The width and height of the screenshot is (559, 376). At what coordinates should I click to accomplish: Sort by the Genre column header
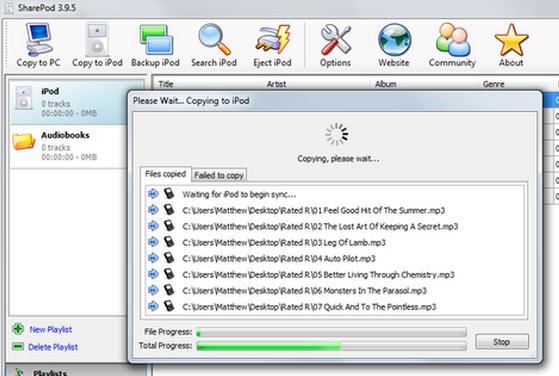tap(494, 84)
